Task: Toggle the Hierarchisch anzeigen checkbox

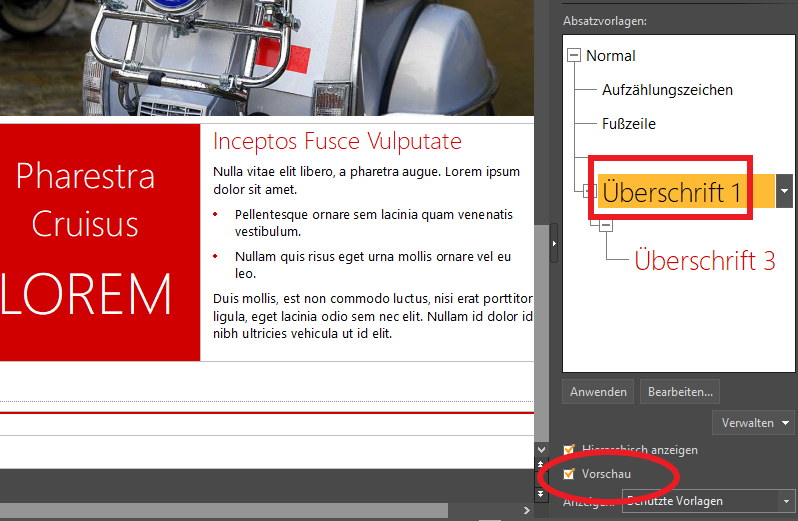Action: tap(570, 450)
